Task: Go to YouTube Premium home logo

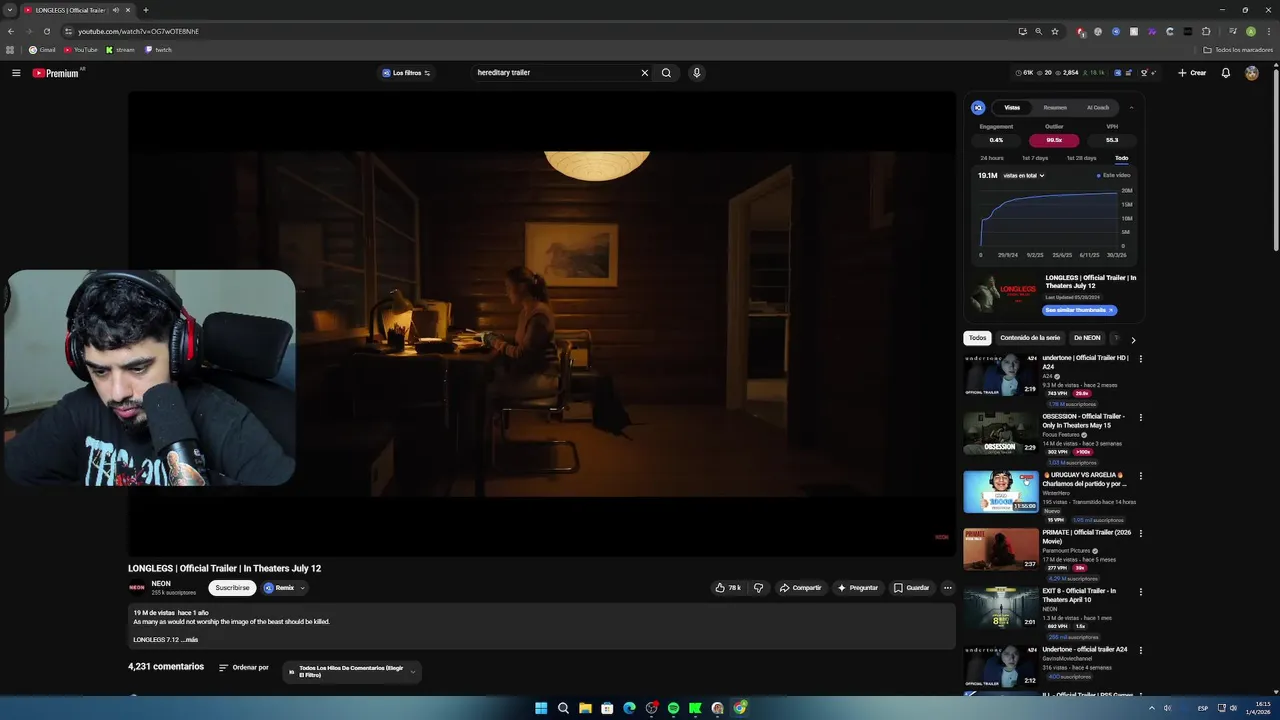Action: coord(57,73)
